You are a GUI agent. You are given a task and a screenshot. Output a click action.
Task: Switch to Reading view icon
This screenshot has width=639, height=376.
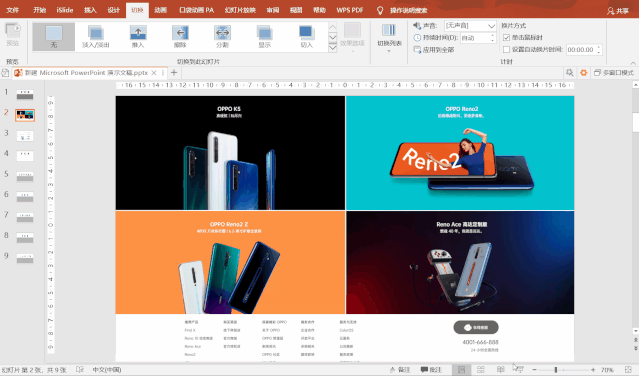click(x=500, y=369)
